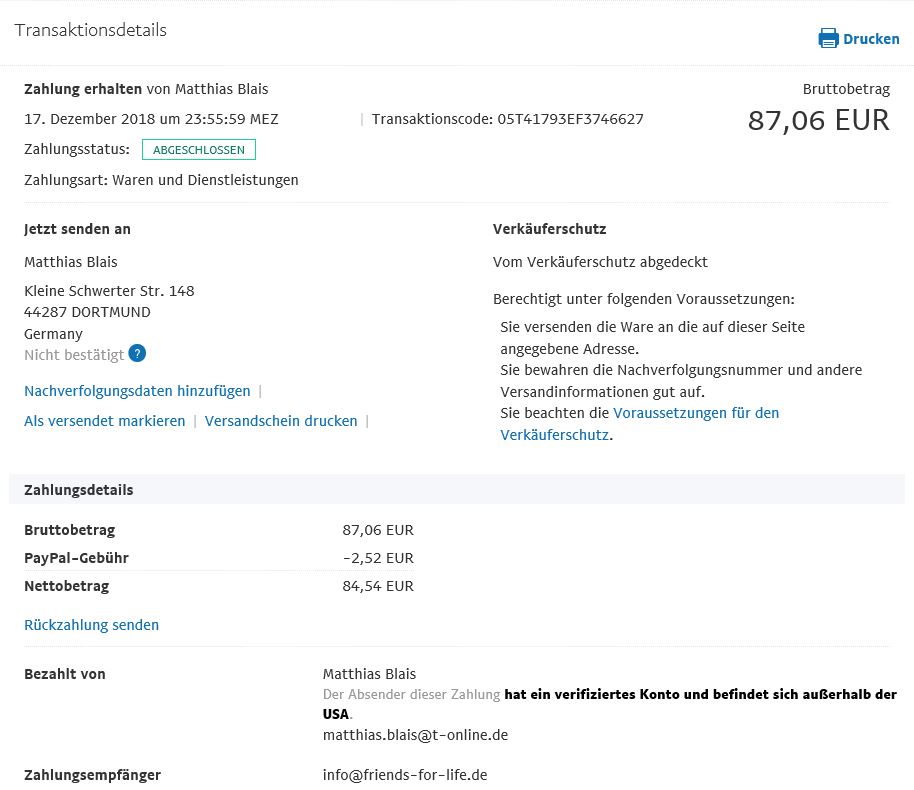Click the ABGESCHLOSSEN status badge

click(x=199, y=150)
